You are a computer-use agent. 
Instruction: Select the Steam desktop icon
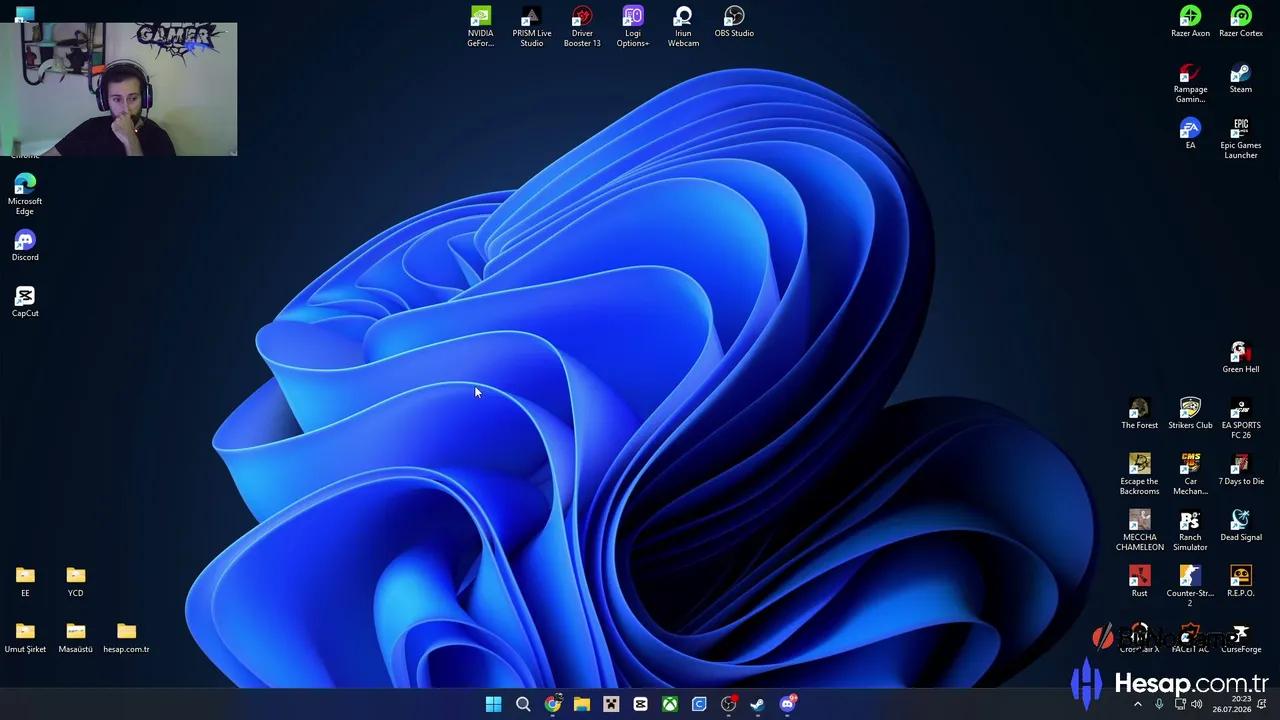[x=1240, y=79]
